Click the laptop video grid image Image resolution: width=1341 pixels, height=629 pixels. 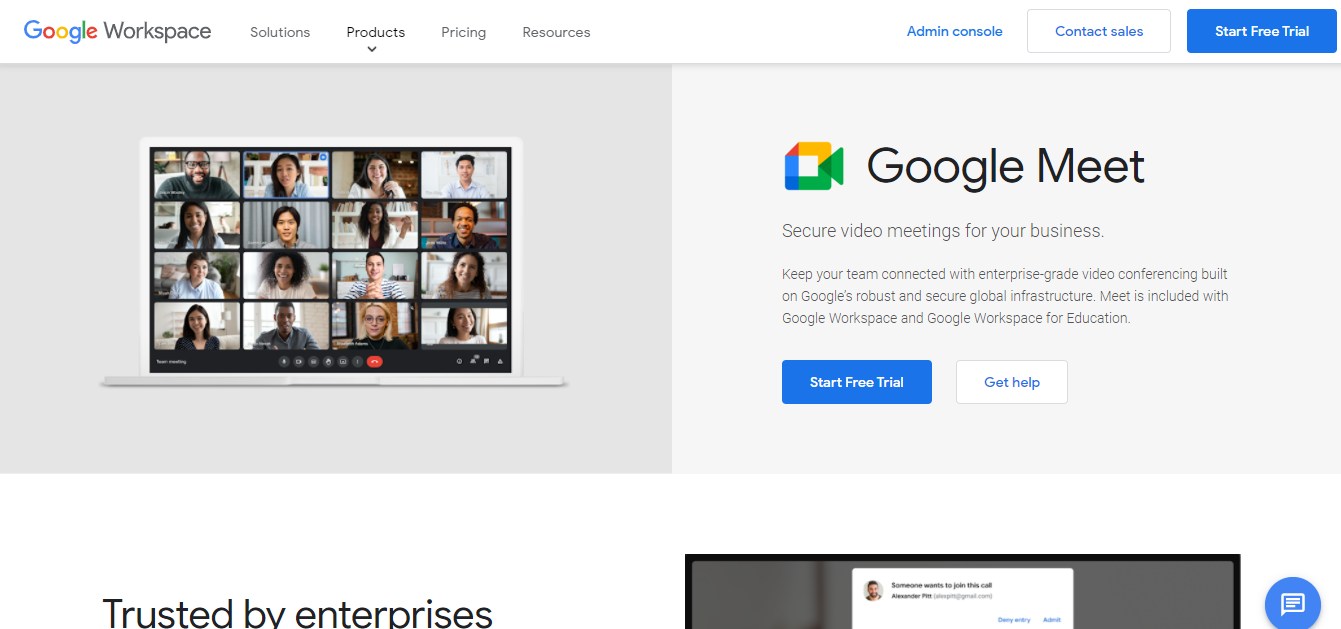tap(330, 260)
